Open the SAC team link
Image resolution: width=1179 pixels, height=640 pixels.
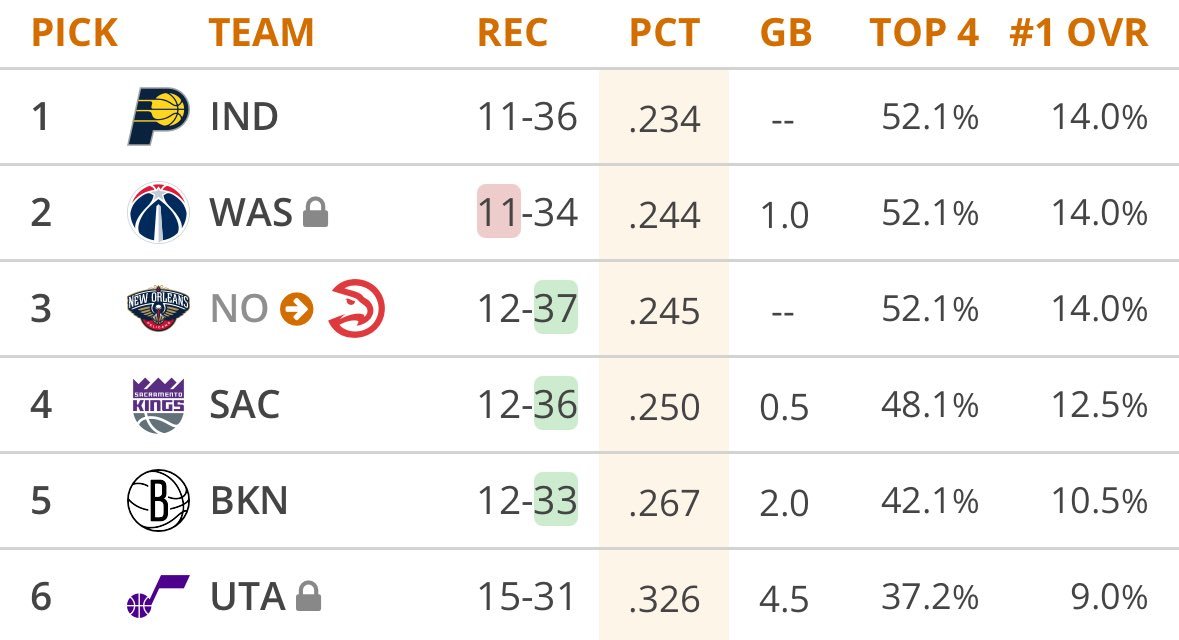pos(245,405)
